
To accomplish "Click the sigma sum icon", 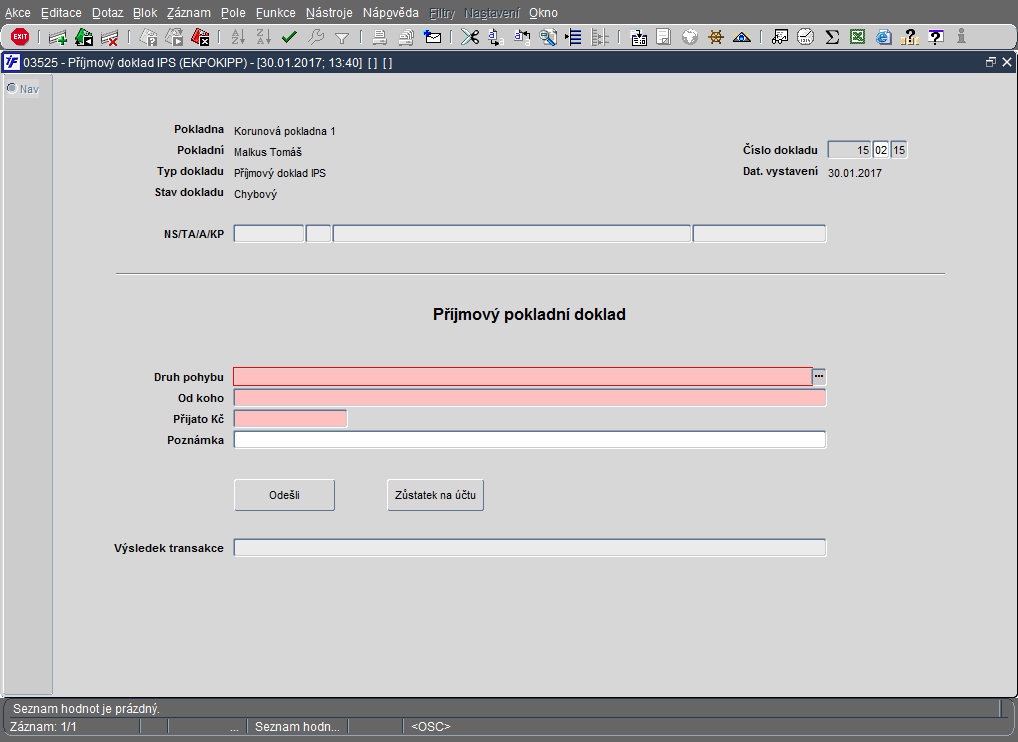I will tap(832, 38).
